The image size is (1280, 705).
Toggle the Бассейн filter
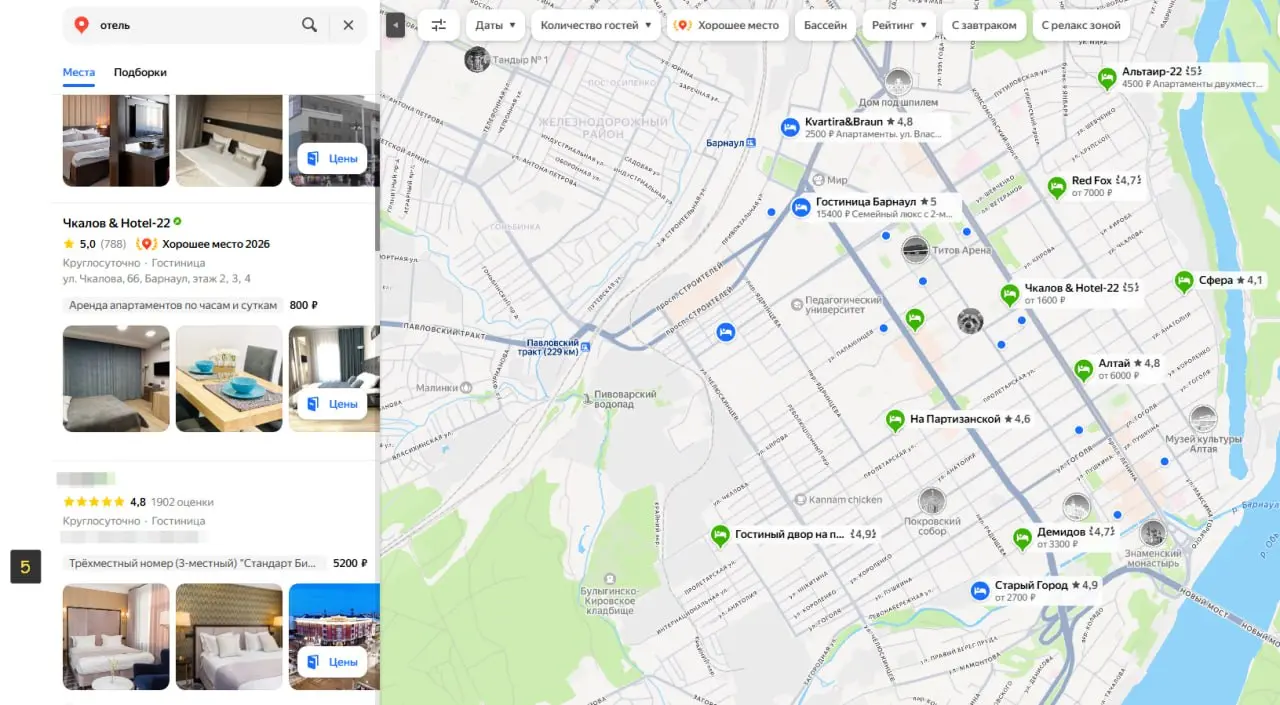pyautogui.click(x=826, y=25)
